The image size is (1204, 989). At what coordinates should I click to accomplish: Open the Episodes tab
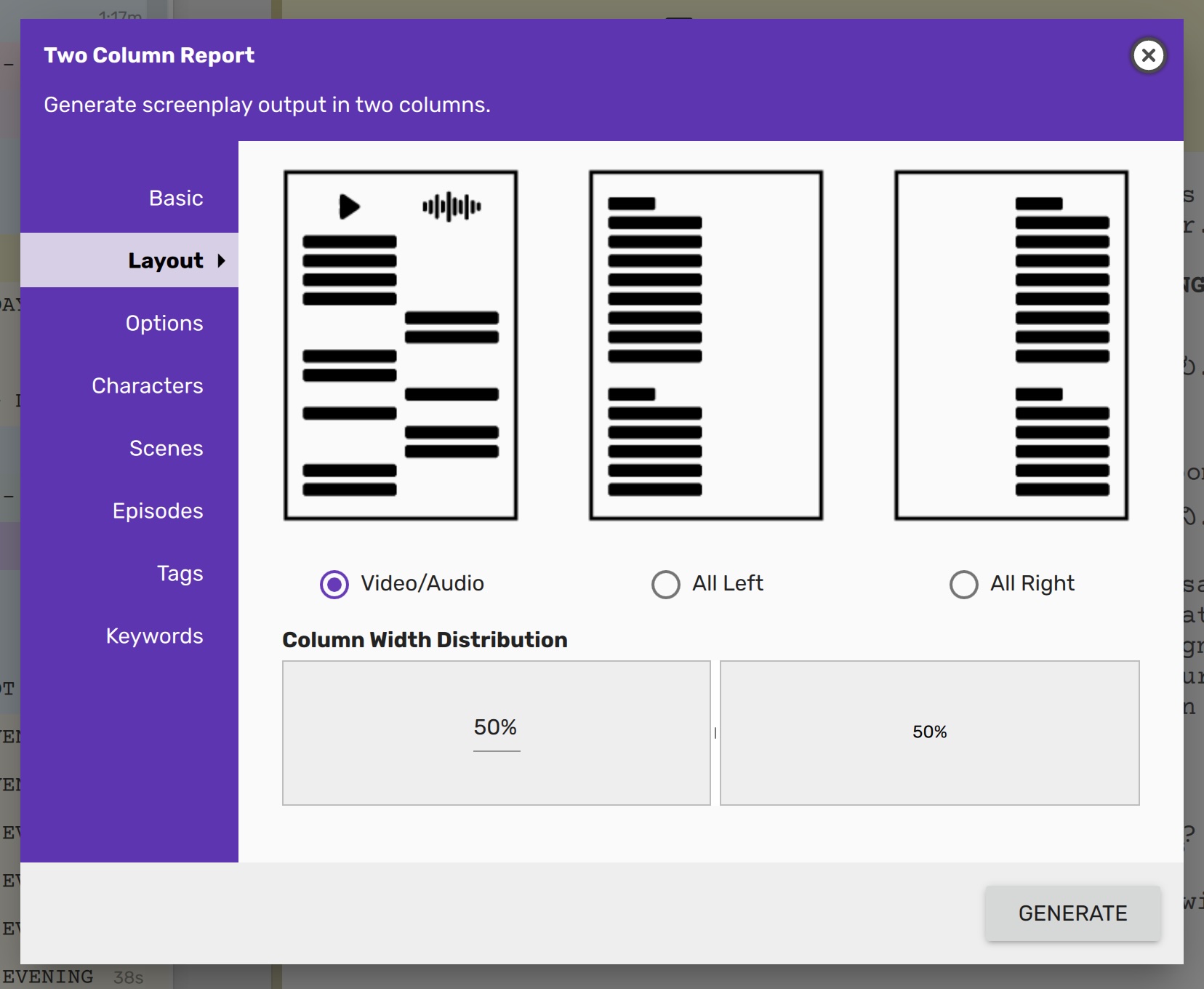pos(158,510)
